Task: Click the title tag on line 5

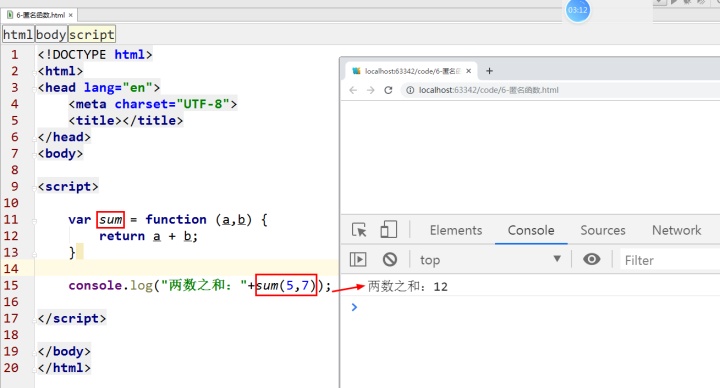Action: (x=126, y=121)
